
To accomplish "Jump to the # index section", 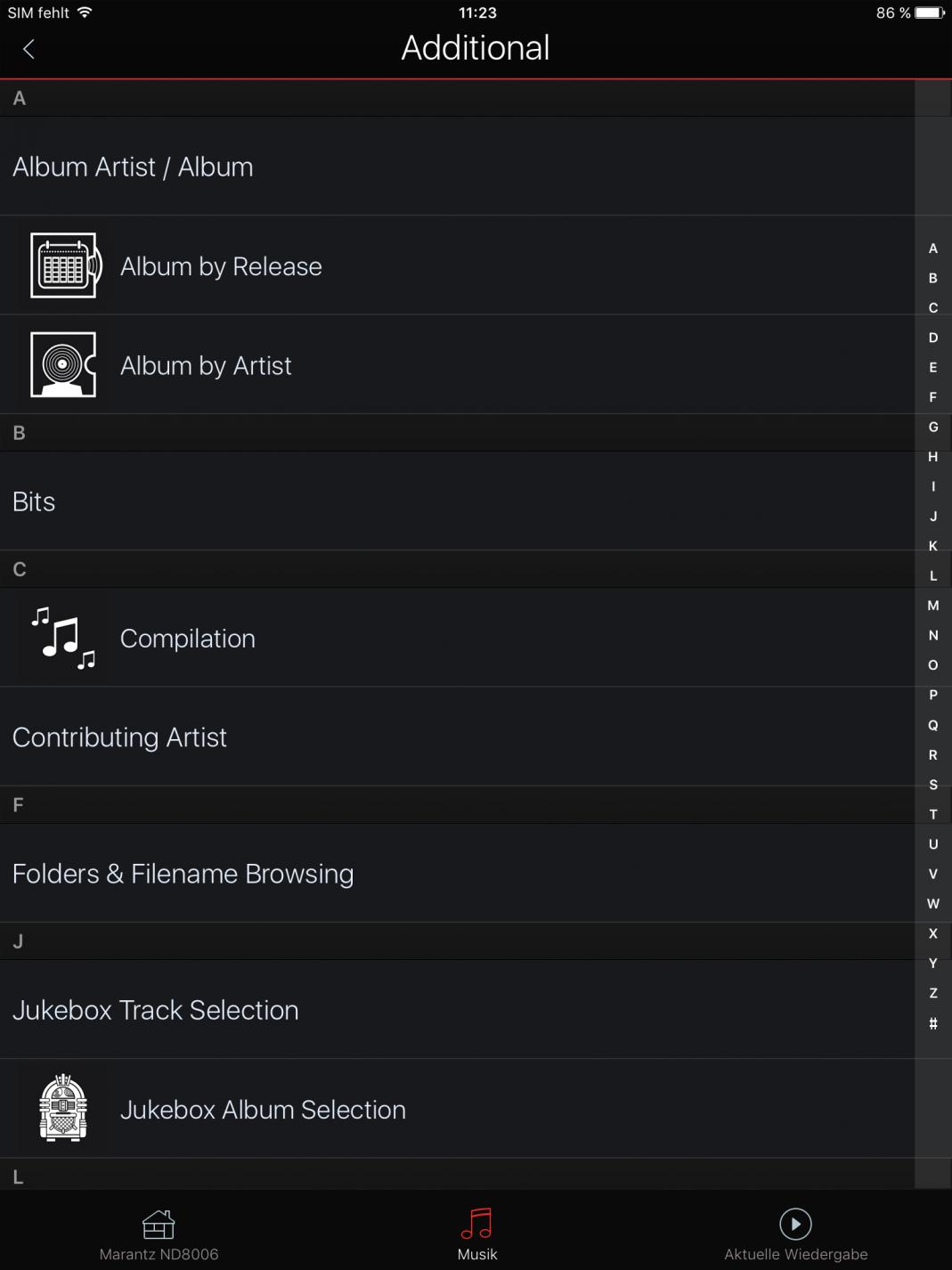I will 933,1023.
